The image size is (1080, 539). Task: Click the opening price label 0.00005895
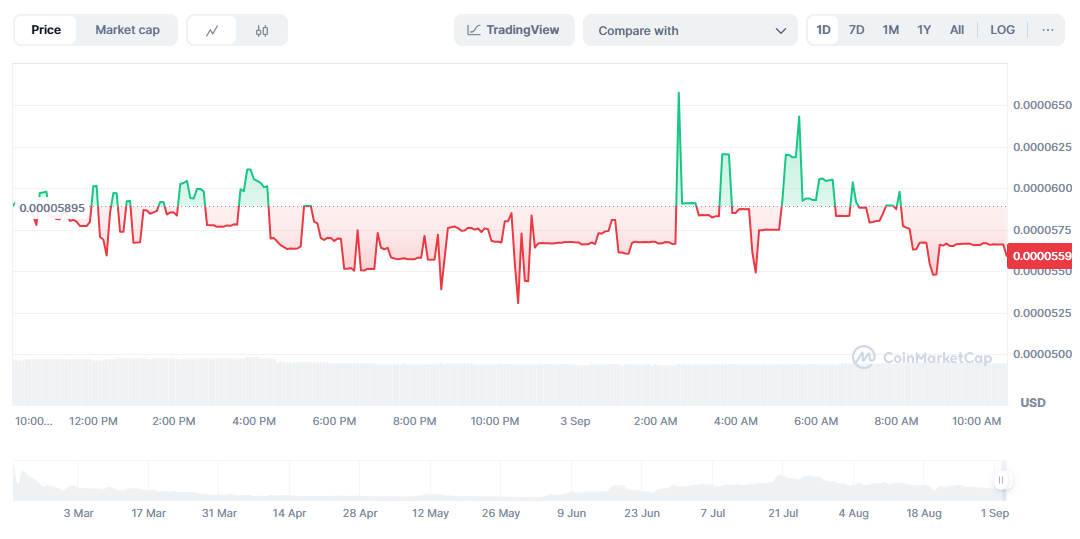coord(52,208)
